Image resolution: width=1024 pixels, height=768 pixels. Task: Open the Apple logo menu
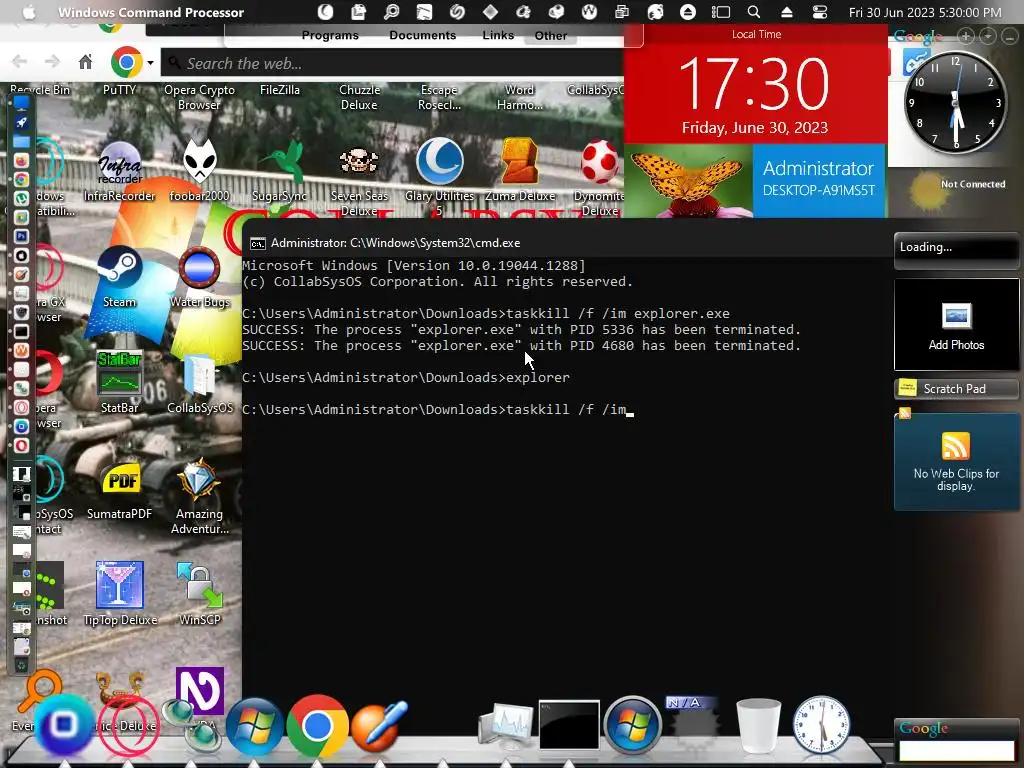tap(29, 12)
